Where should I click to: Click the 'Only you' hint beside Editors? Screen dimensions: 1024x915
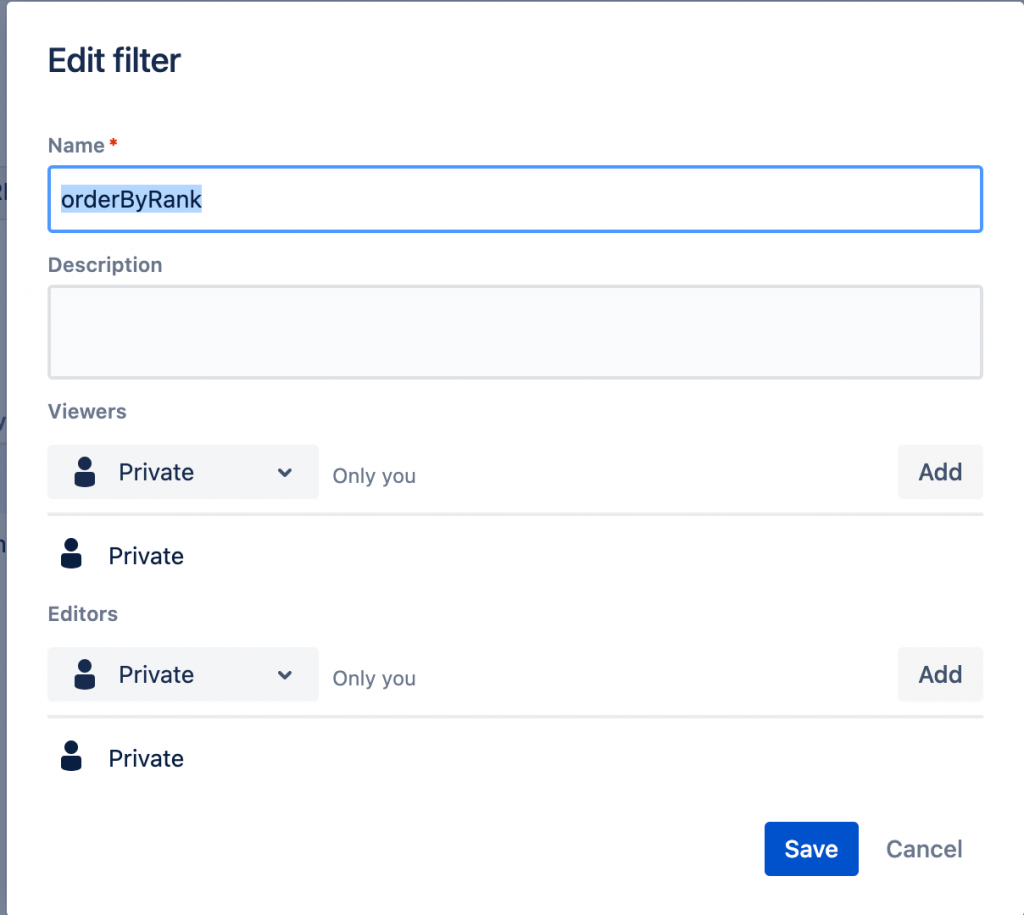(374, 679)
